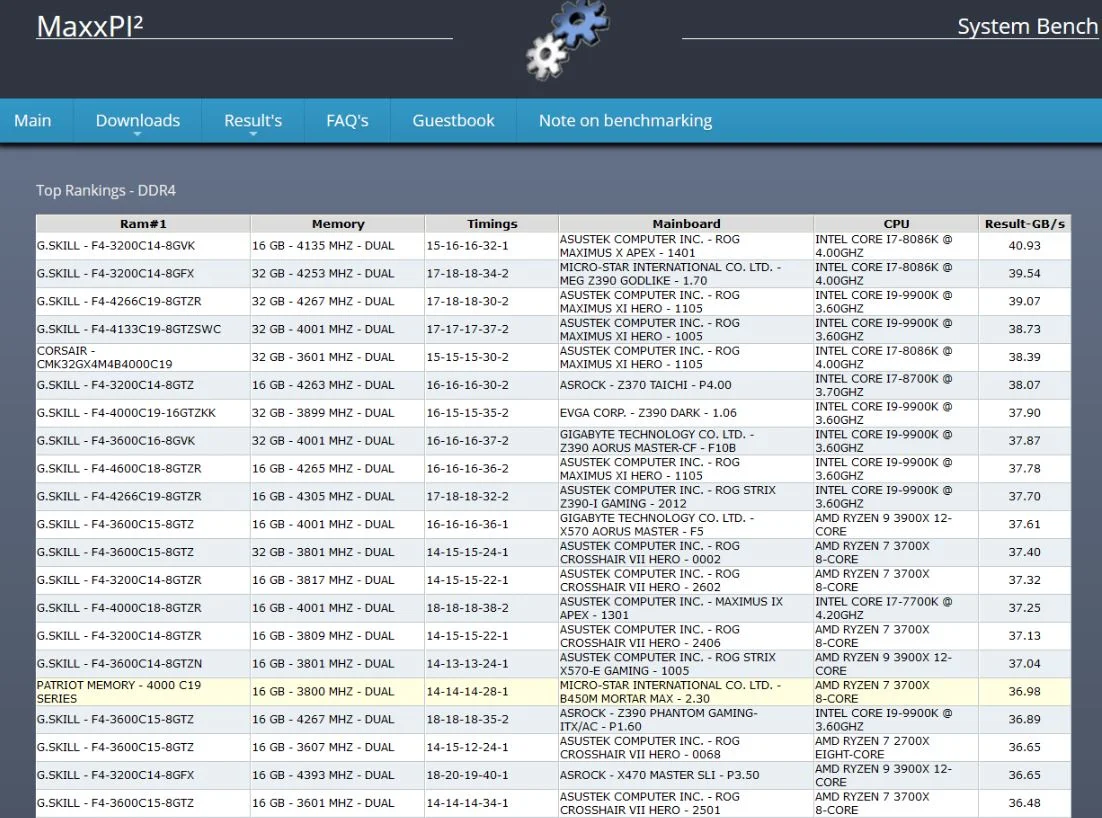This screenshot has height=818, width=1102.
Task: Click the 32 GB - 3899 MHZ - DUAL cell
Action: (x=338, y=413)
